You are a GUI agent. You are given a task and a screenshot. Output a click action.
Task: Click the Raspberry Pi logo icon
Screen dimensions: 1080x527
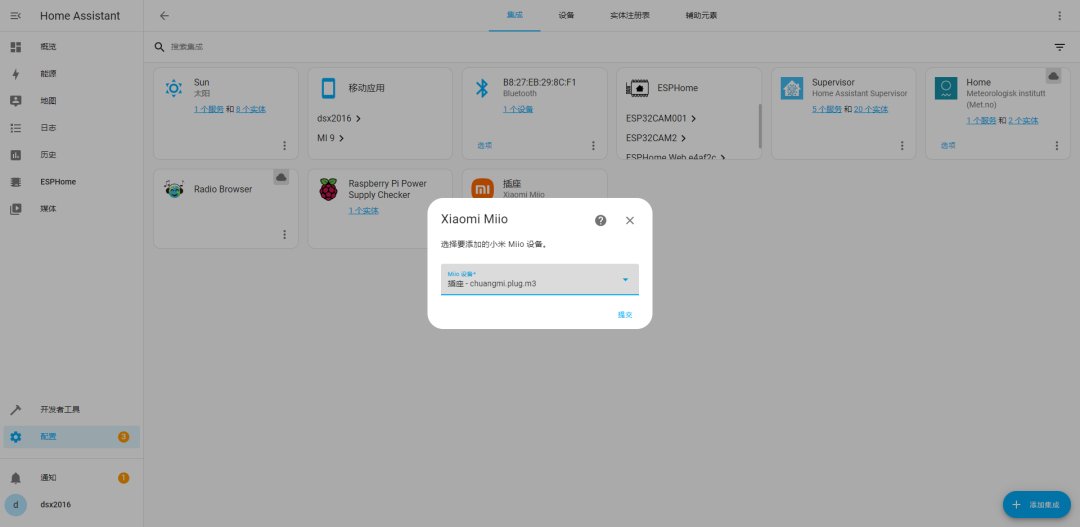point(329,189)
